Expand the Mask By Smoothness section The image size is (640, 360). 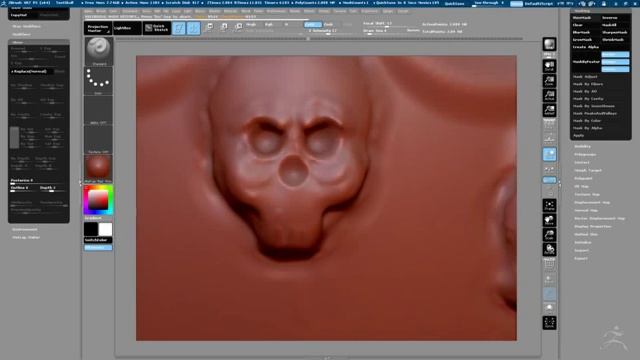click(594, 106)
